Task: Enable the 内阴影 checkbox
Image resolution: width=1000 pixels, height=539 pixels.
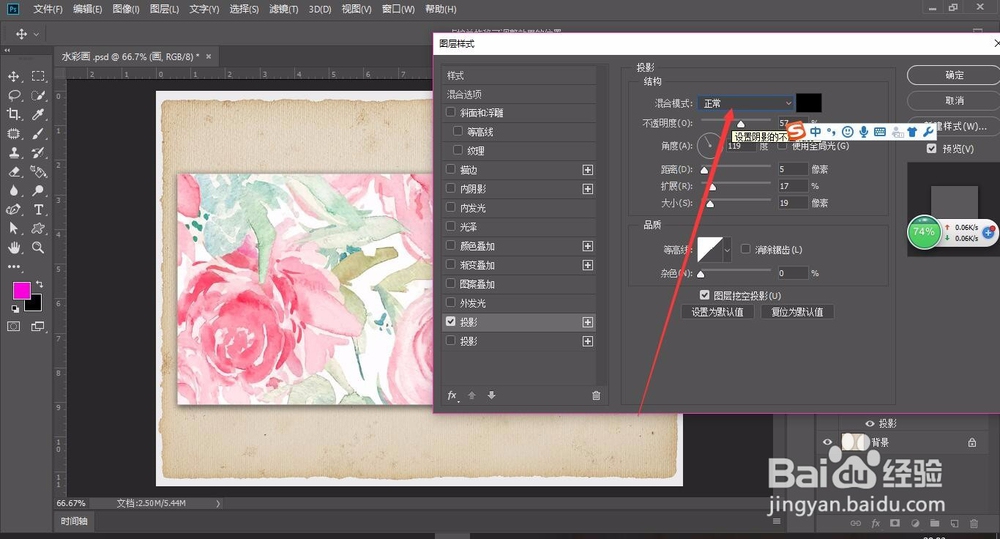Action: 451,189
